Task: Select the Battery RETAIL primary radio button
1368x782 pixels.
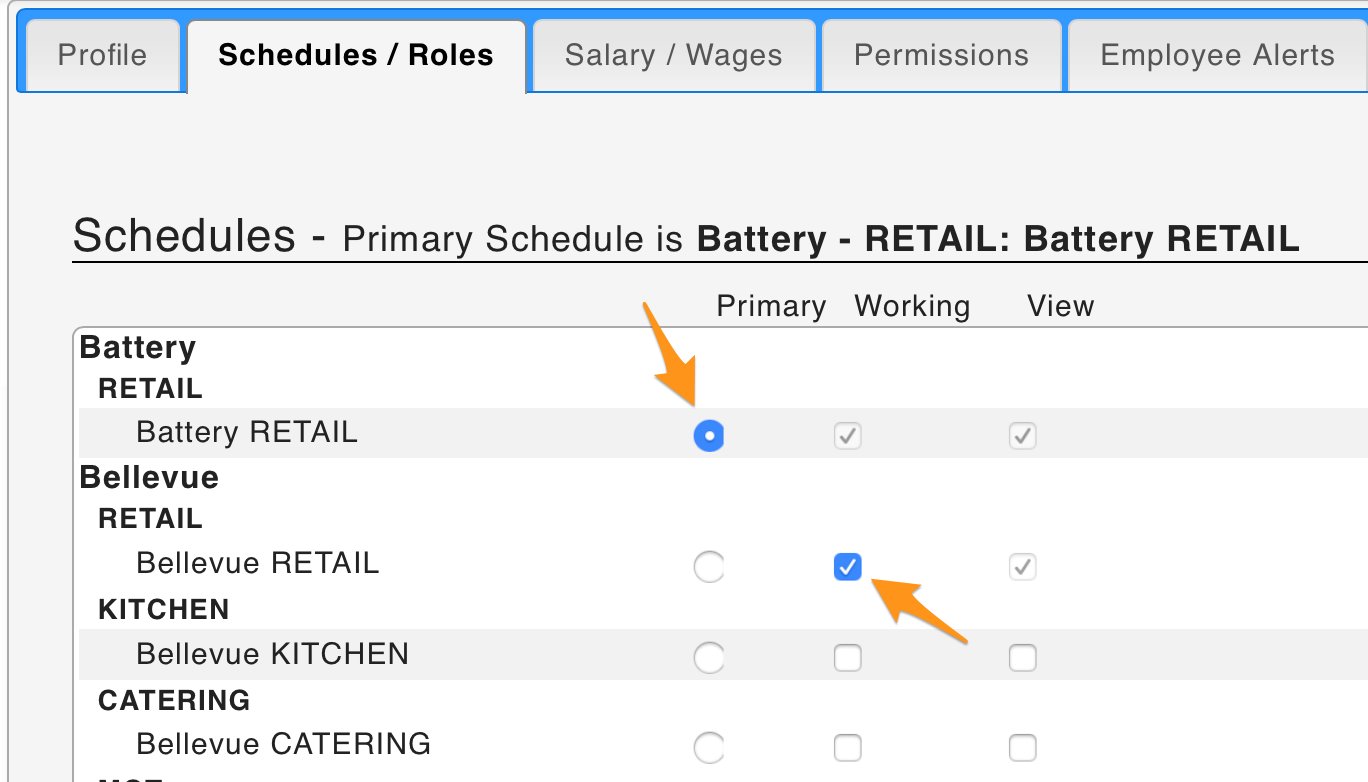Action: [709, 436]
